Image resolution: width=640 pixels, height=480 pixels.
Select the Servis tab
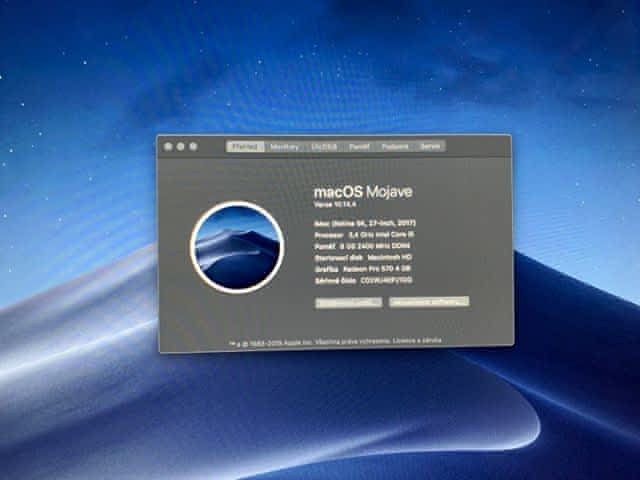pos(430,147)
